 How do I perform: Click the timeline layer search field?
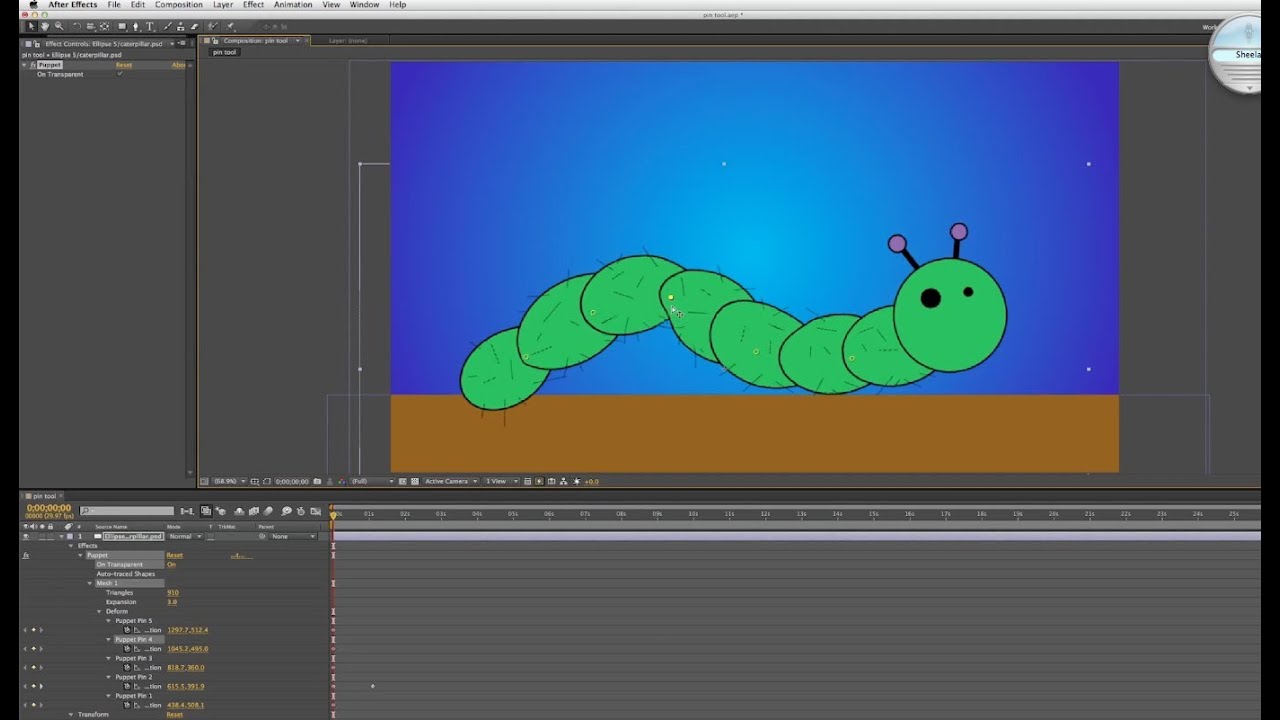[x=127, y=511]
